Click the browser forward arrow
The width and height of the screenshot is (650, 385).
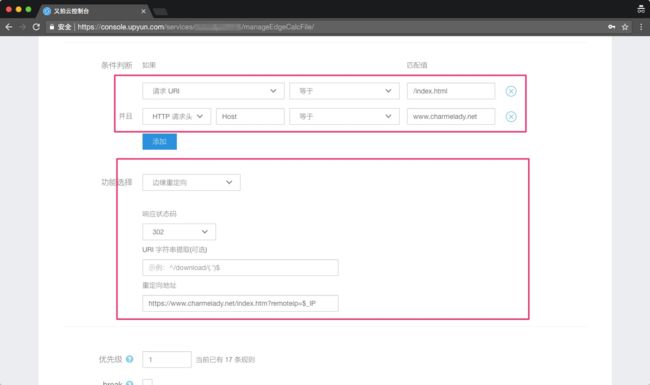point(22,27)
